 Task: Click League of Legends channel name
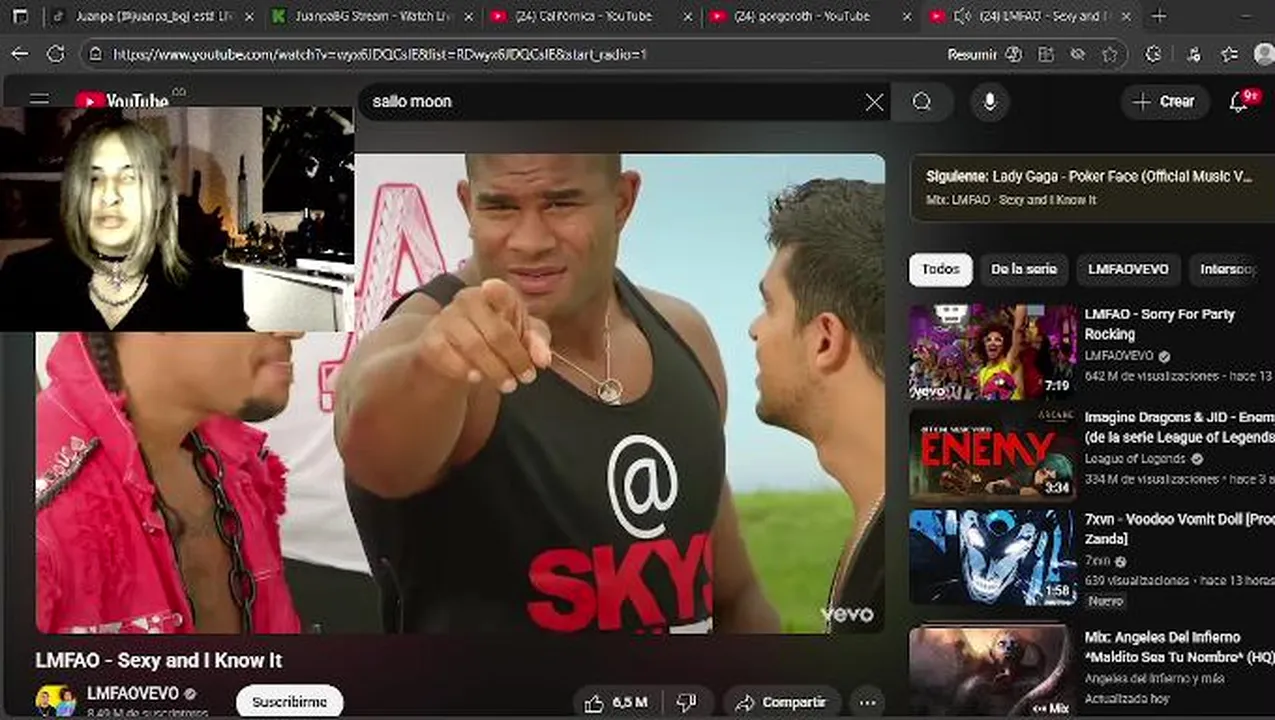(1134, 459)
